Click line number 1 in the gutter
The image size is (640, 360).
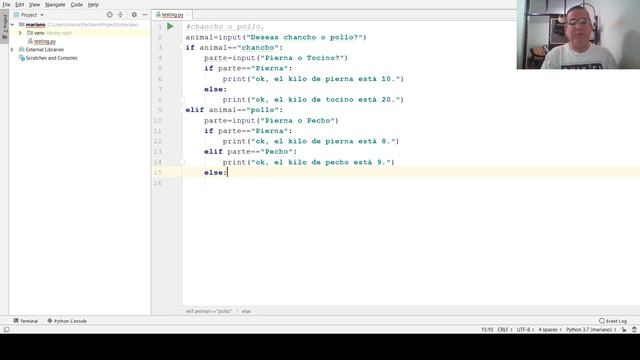point(160,27)
